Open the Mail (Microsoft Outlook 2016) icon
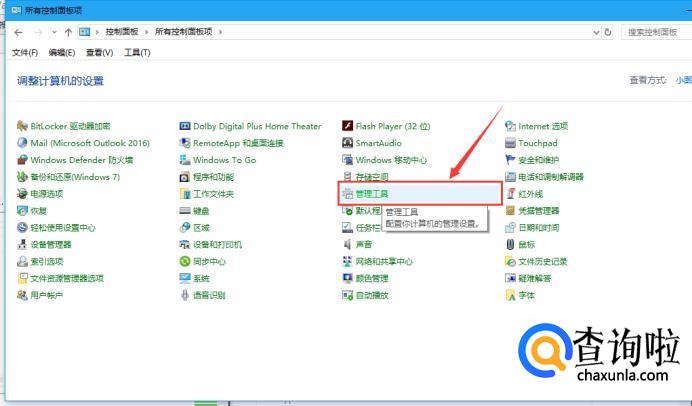This screenshot has width=692, height=406. (x=22, y=143)
